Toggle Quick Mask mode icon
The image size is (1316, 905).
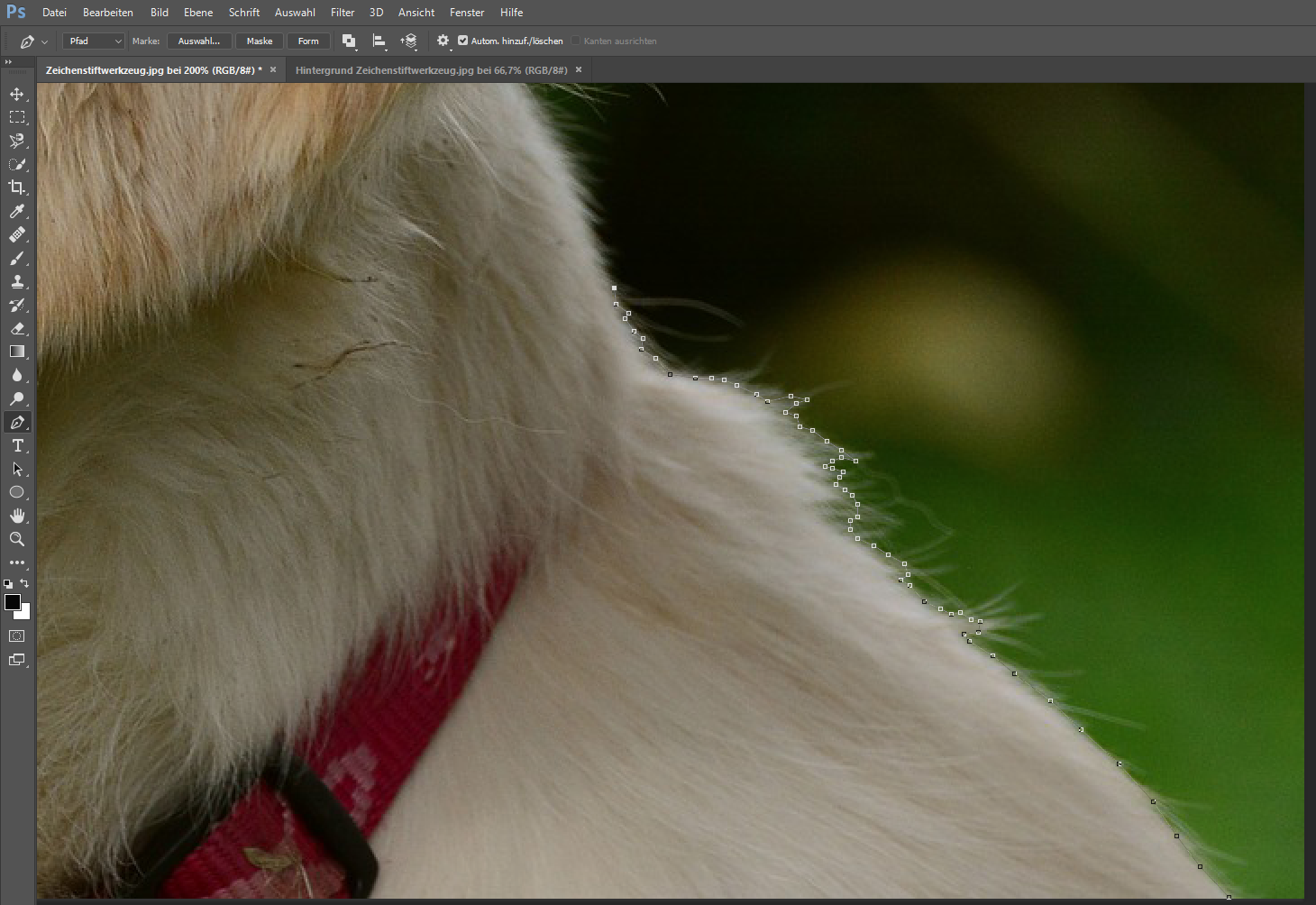click(x=16, y=636)
